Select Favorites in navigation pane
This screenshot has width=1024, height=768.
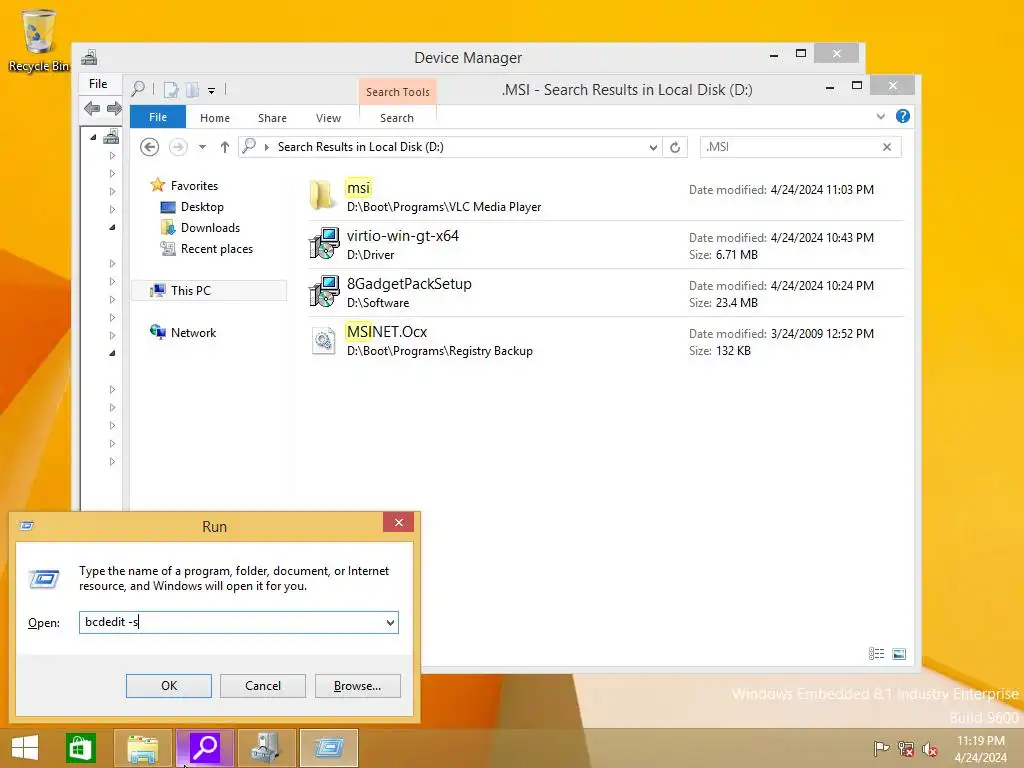[194, 185]
